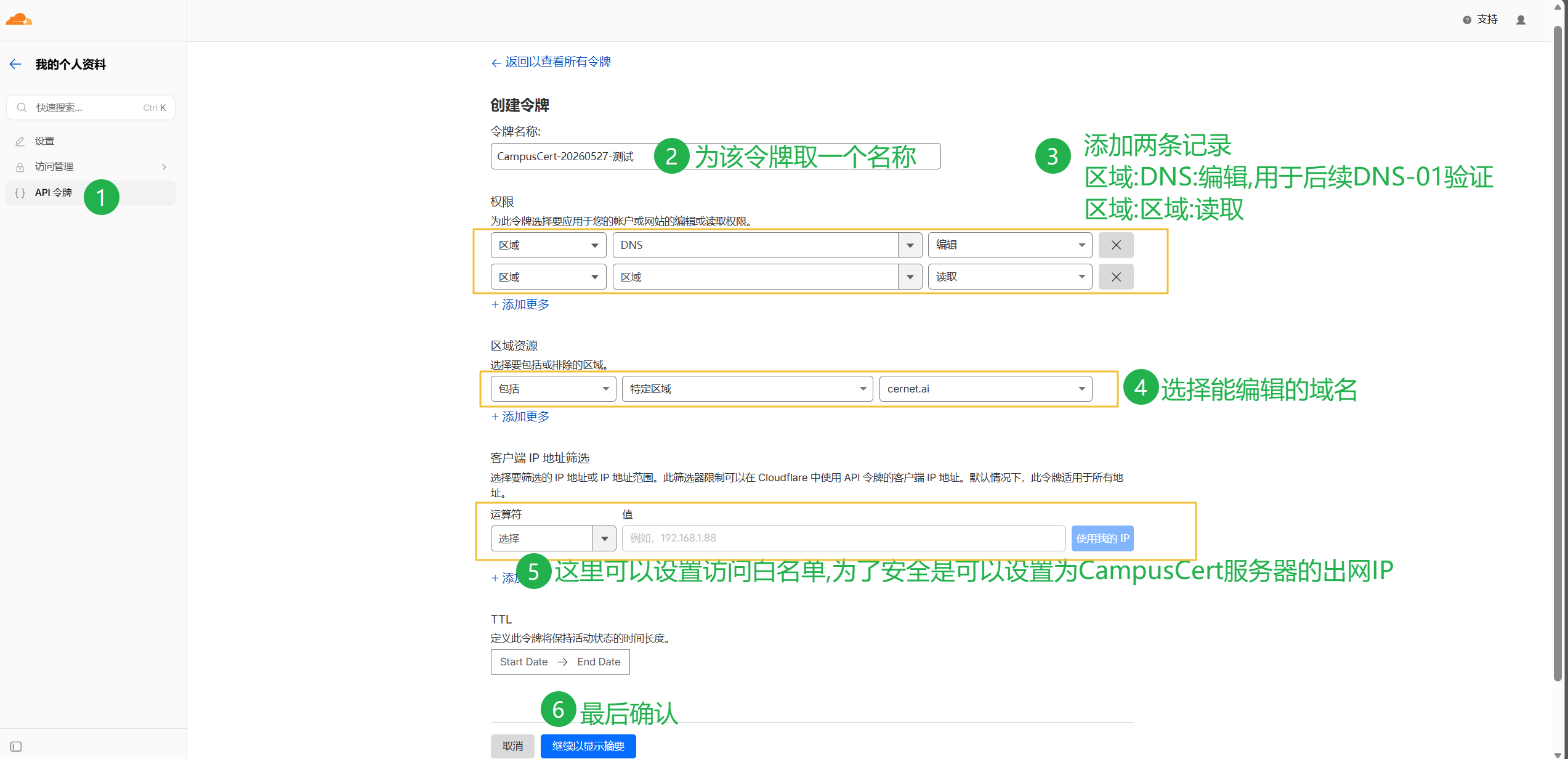Click the sidebar collapse icon
Screen dimensions: 1568x759
tap(16, 747)
